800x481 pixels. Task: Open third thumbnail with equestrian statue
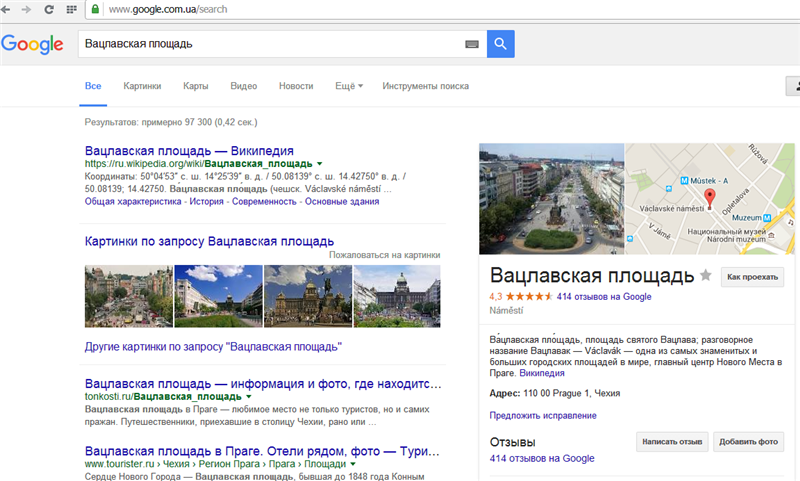(x=308, y=296)
